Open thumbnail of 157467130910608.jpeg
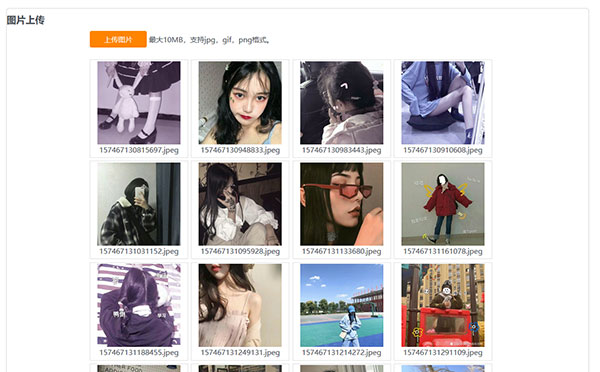Viewport: 600px width, 372px height. (x=443, y=103)
